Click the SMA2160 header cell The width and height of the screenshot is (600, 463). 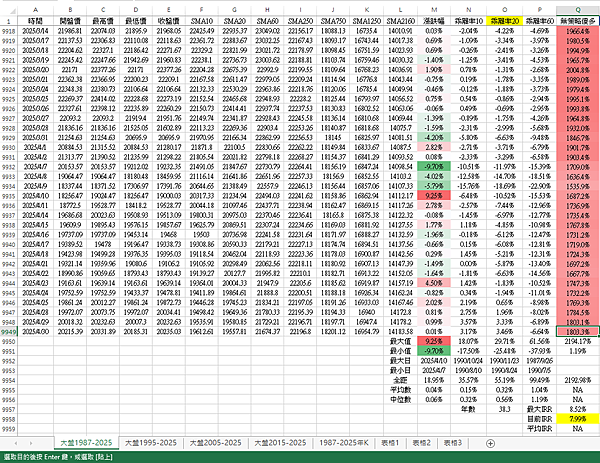[400, 21]
